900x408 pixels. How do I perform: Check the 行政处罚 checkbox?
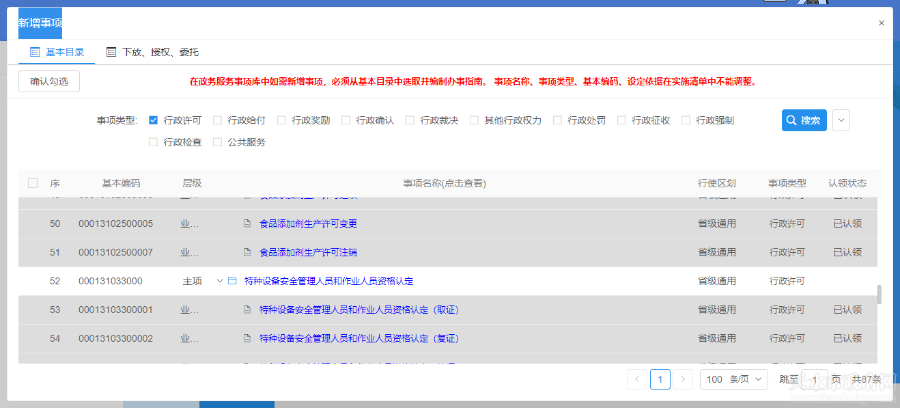558,120
